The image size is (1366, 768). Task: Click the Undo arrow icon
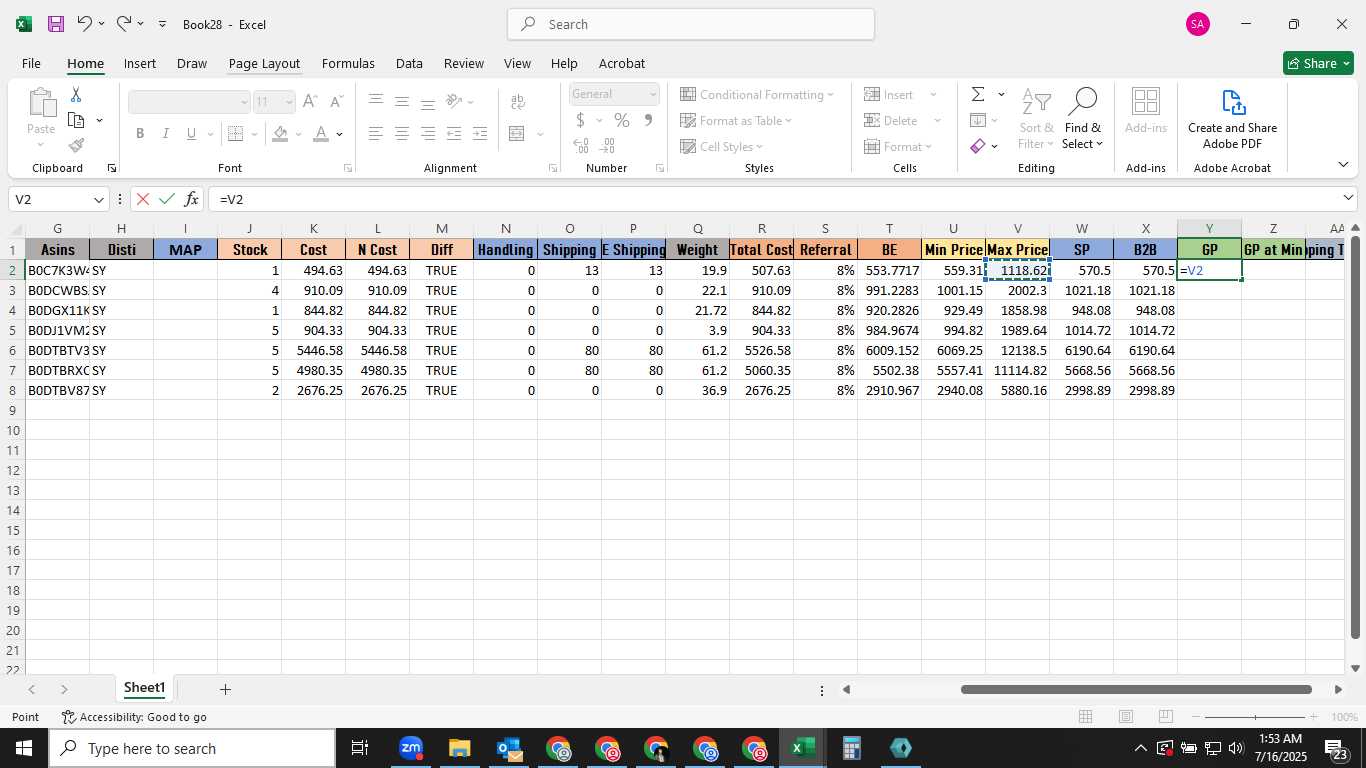(x=85, y=24)
